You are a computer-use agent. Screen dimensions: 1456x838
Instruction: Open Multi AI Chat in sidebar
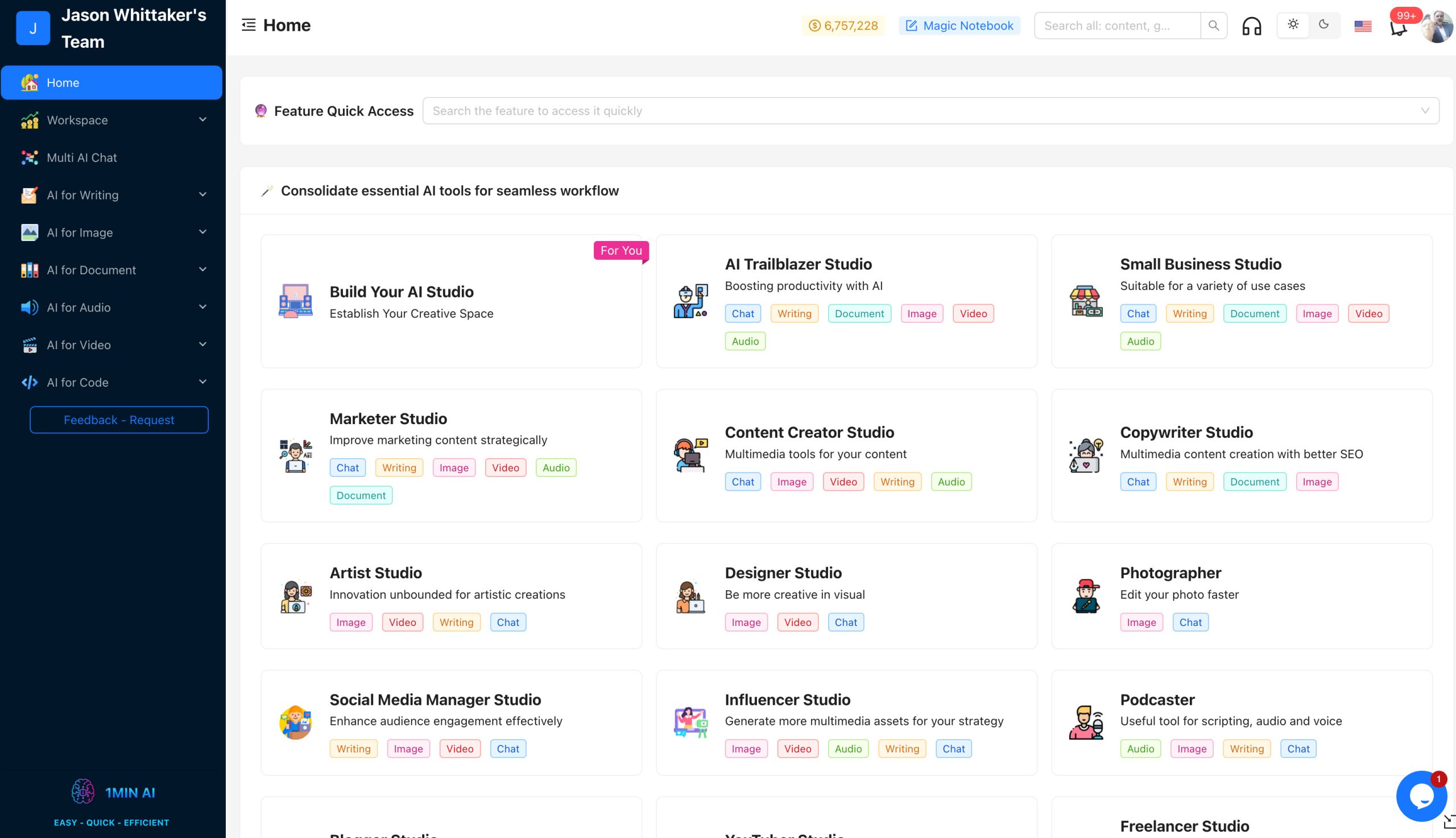82,157
